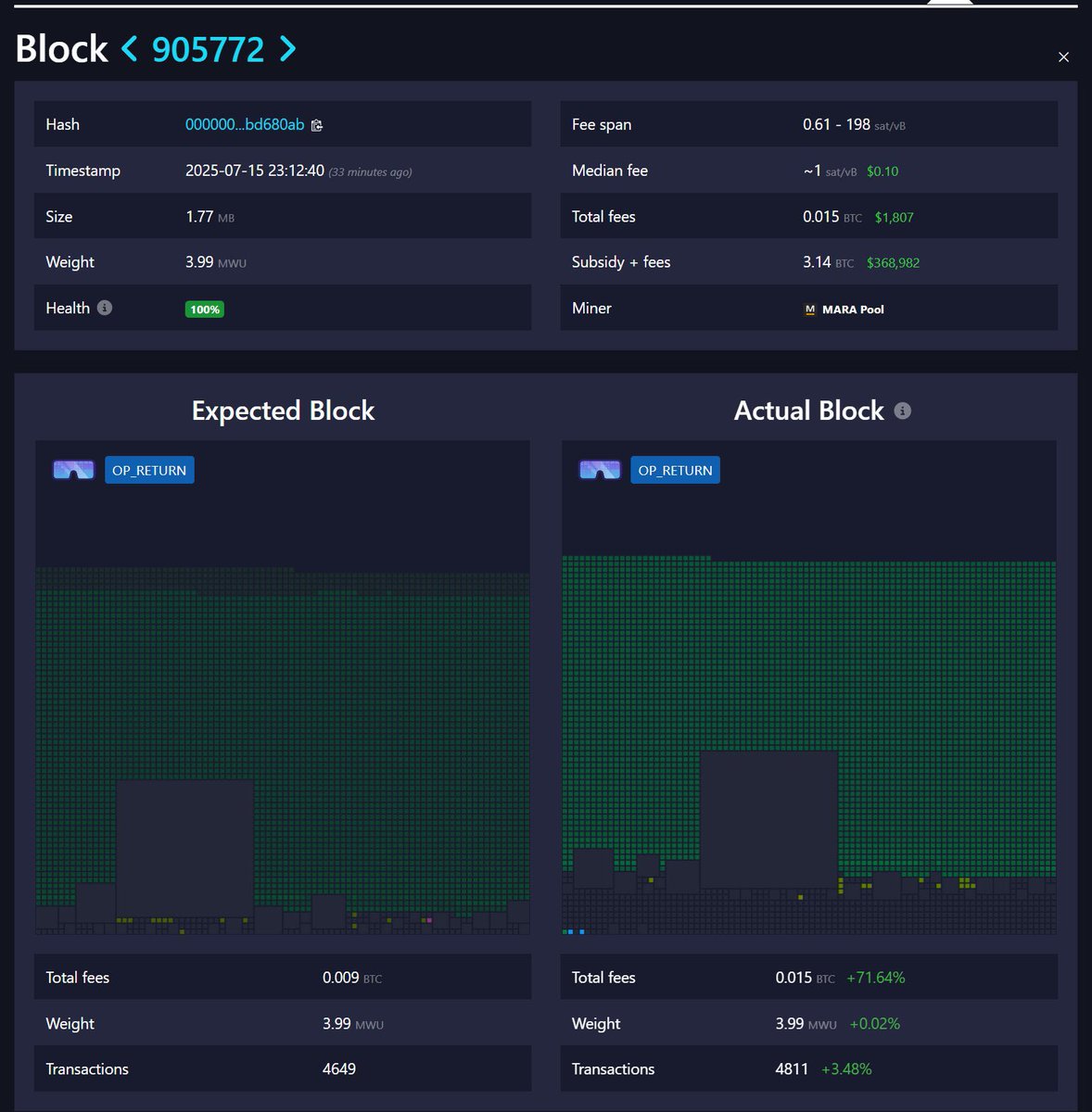Screen dimensions: 1092x1112
Task: Open the MARA Pool miner page
Action: click(x=853, y=310)
